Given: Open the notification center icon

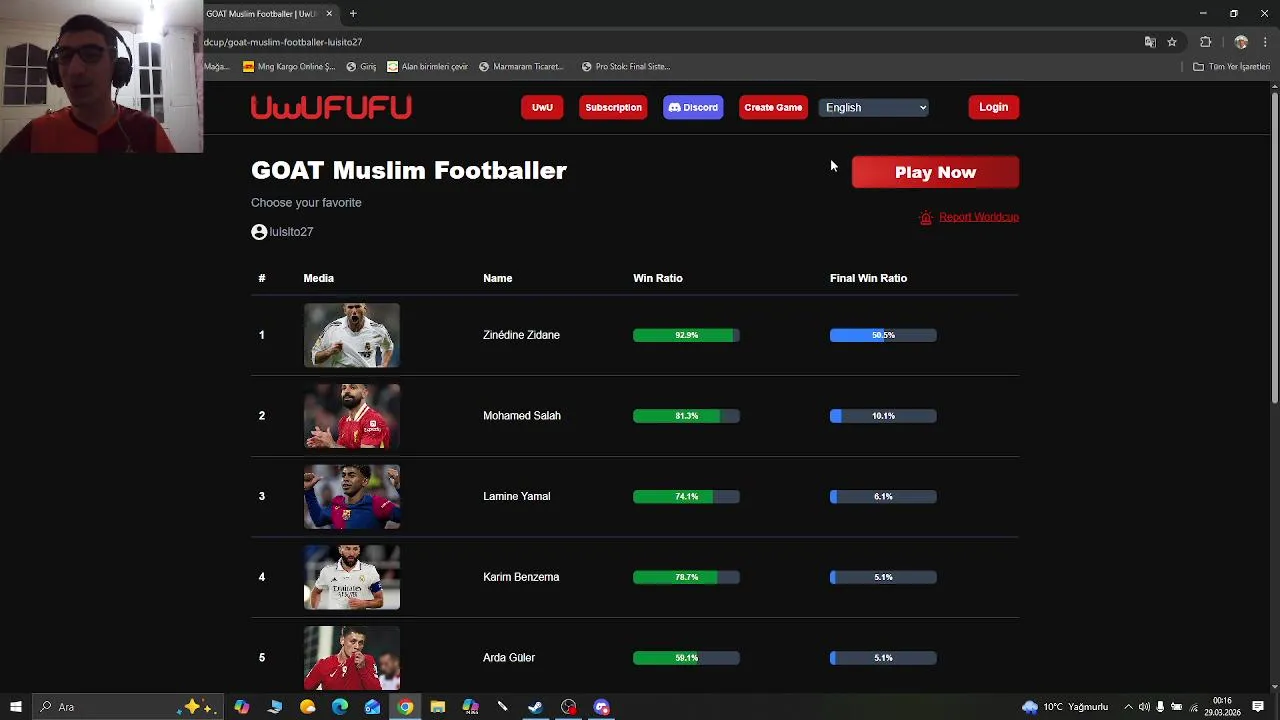Looking at the screenshot, I should (x=1258, y=707).
